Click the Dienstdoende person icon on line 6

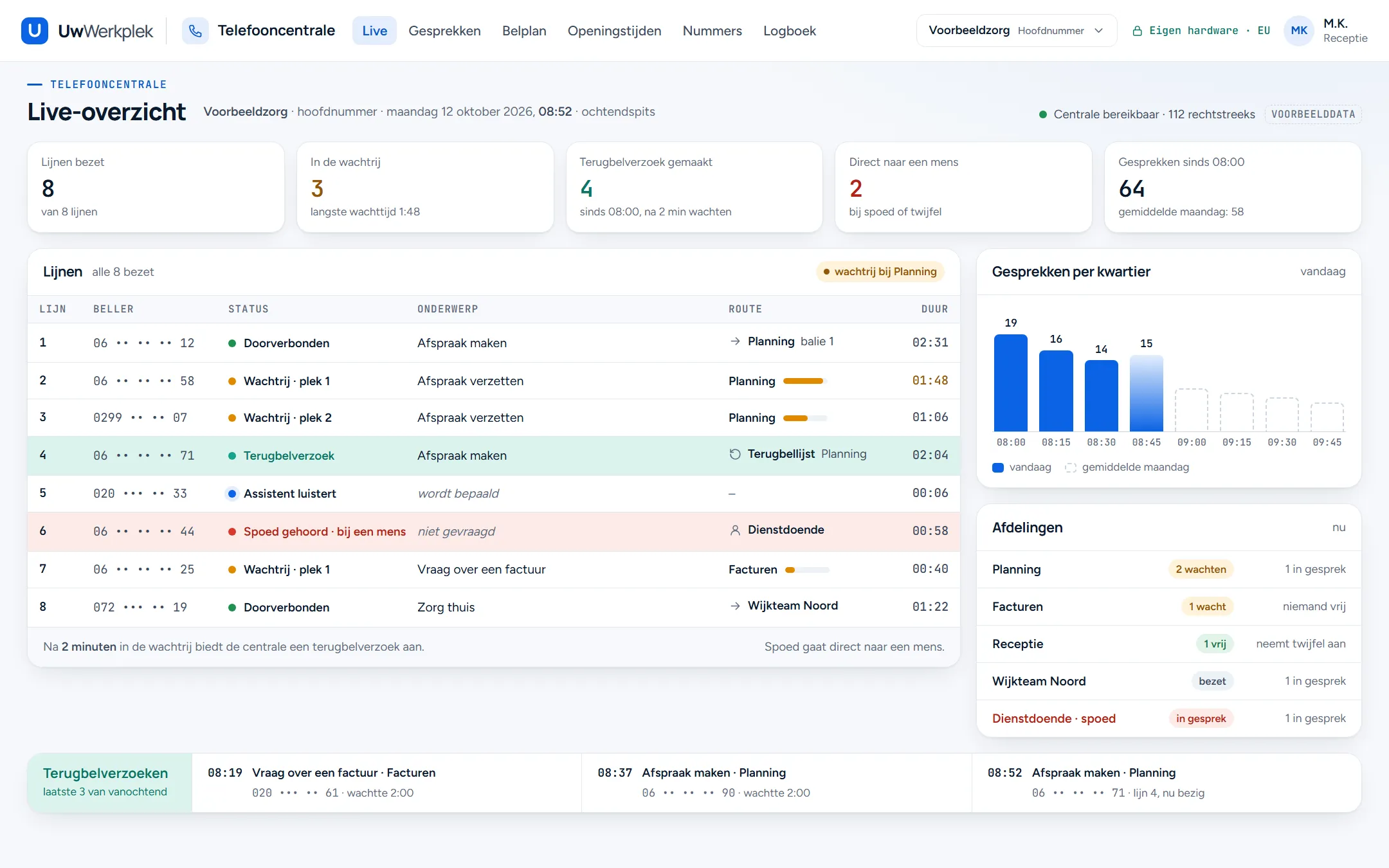pos(735,530)
